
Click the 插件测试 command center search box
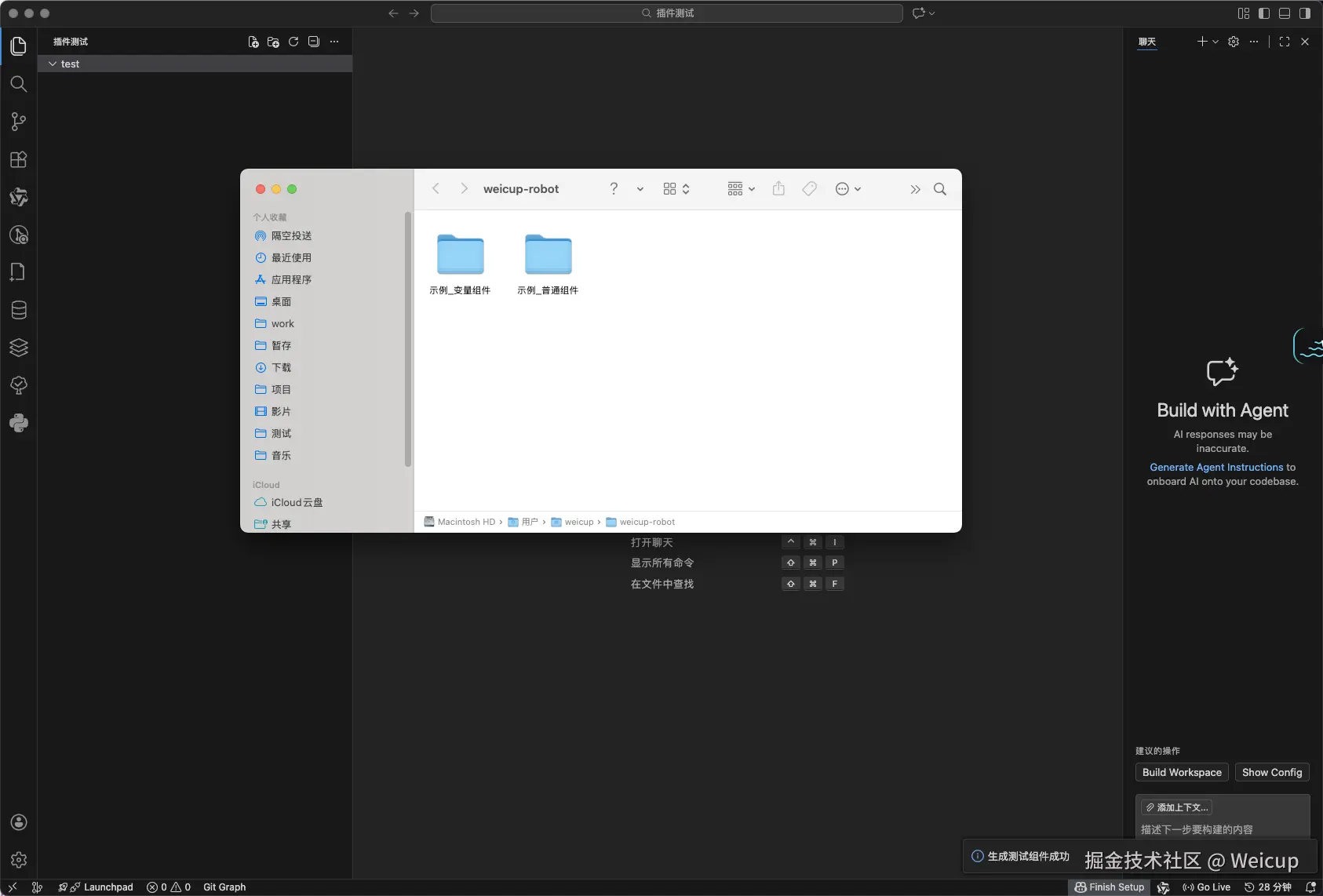667,13
